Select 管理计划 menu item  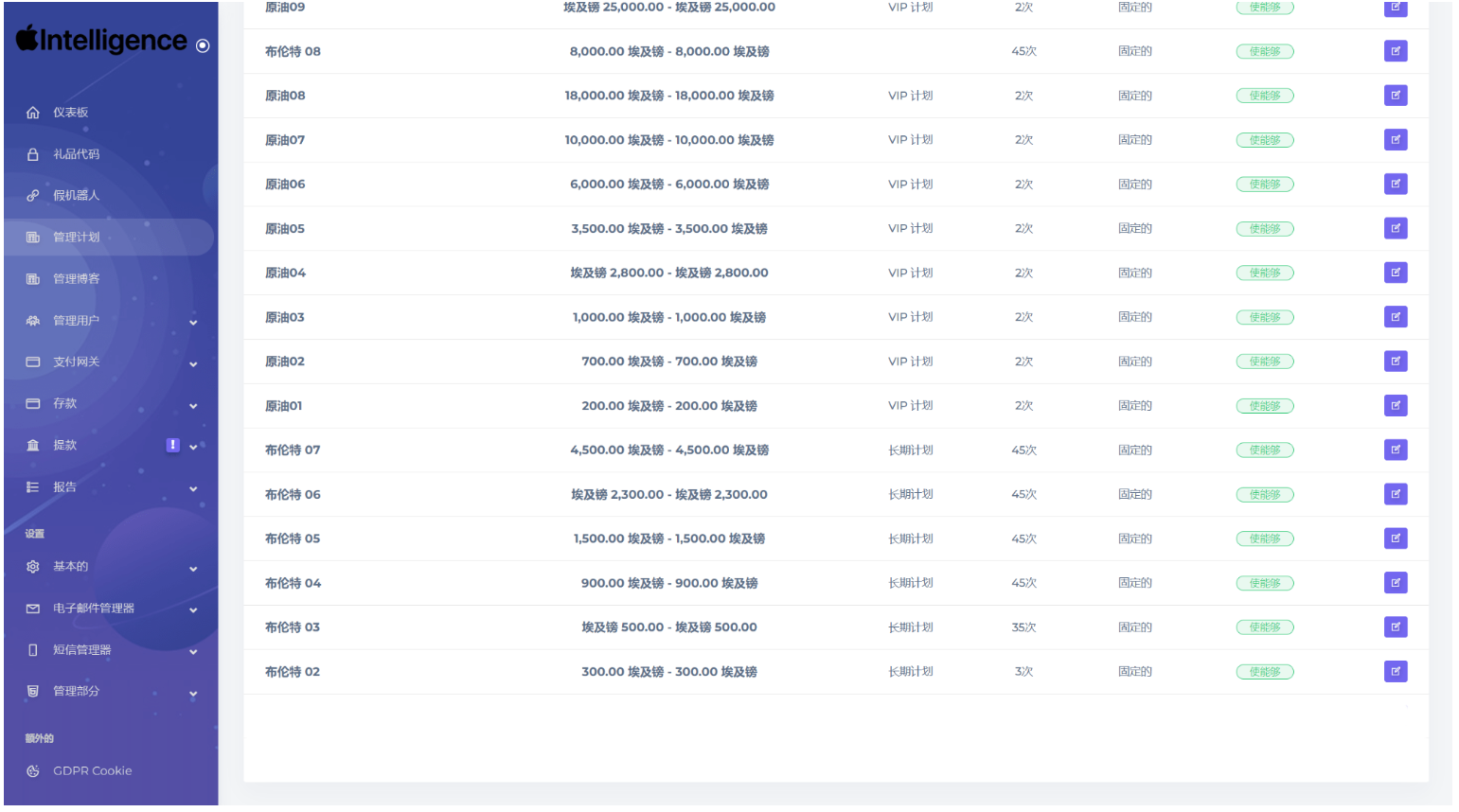(109, 238)
